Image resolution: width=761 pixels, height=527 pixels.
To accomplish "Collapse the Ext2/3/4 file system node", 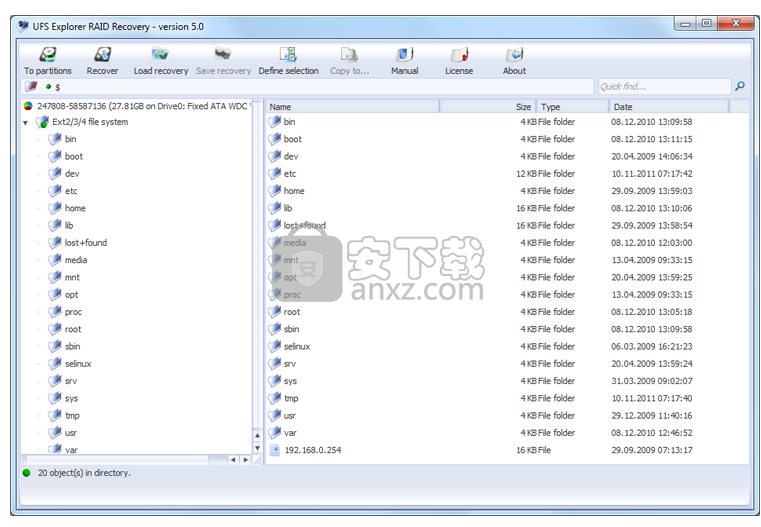I will (26, 123).
